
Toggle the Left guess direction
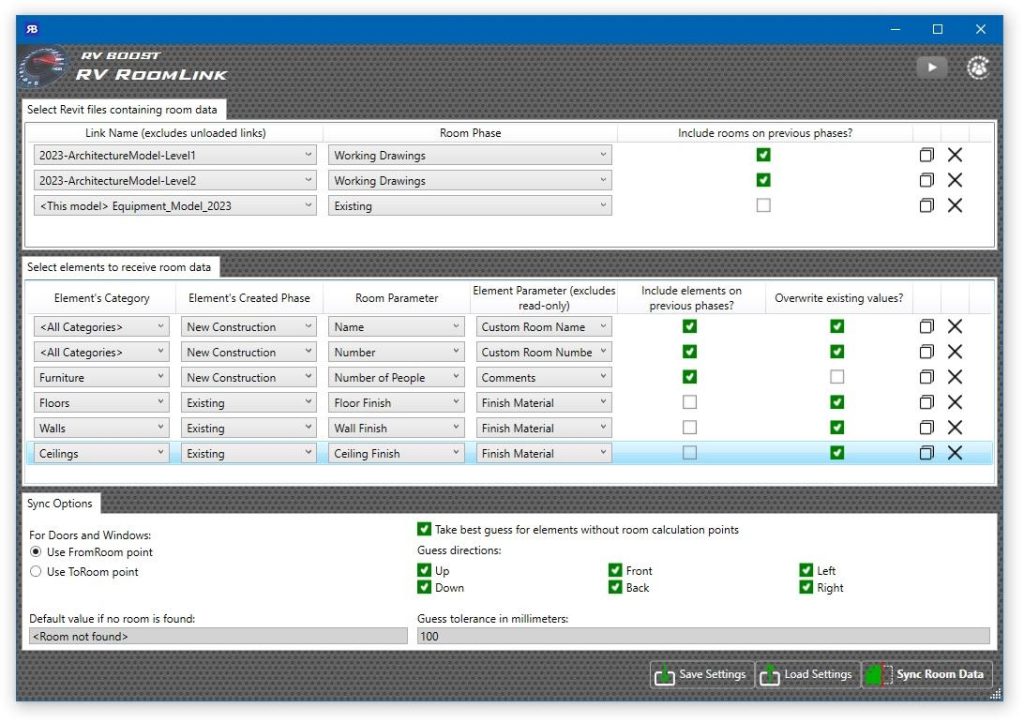click(807, 570)
